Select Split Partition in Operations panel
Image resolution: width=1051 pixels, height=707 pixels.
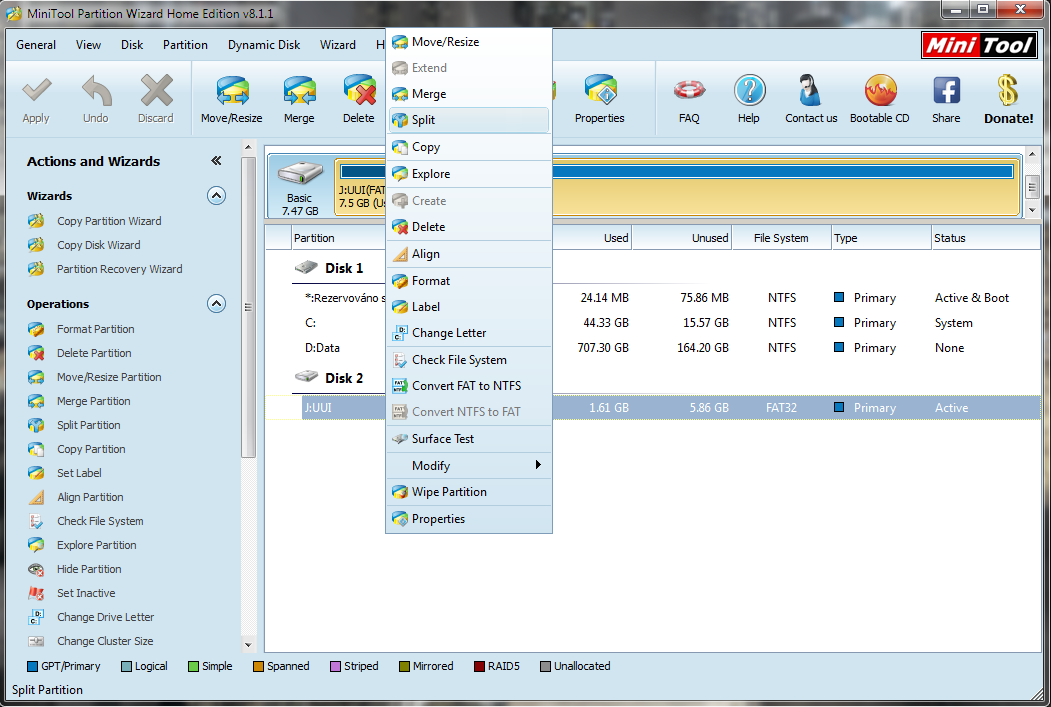coord(88,426)
